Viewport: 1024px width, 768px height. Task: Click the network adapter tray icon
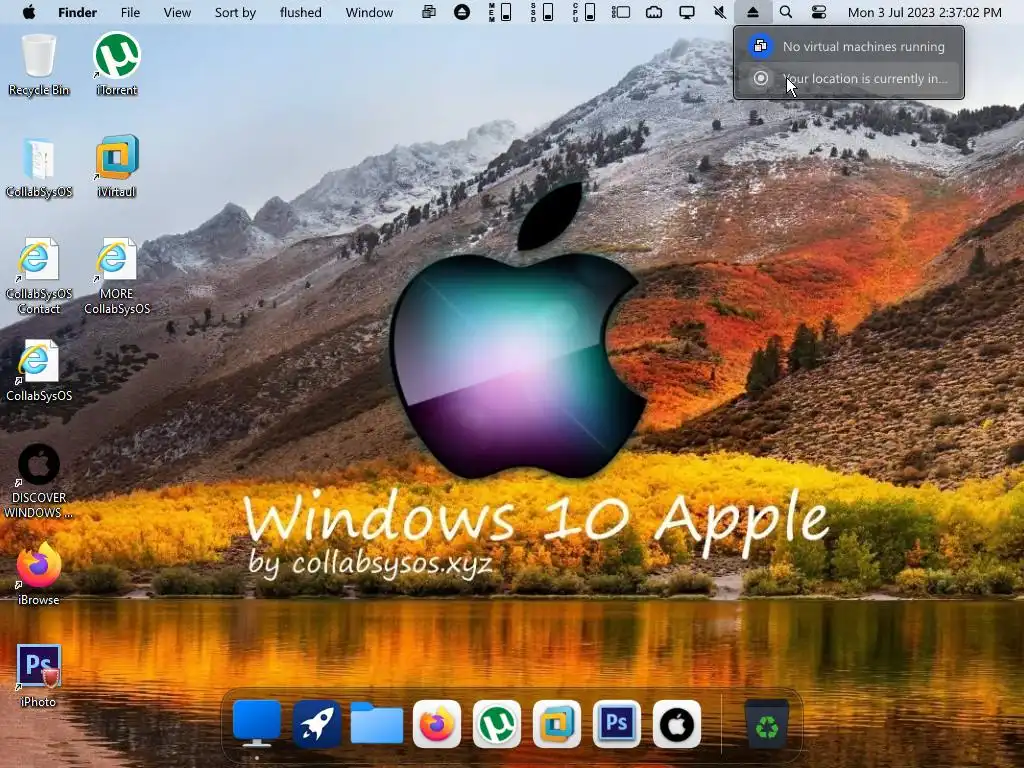pyautogui.click(x=654, y=12)
